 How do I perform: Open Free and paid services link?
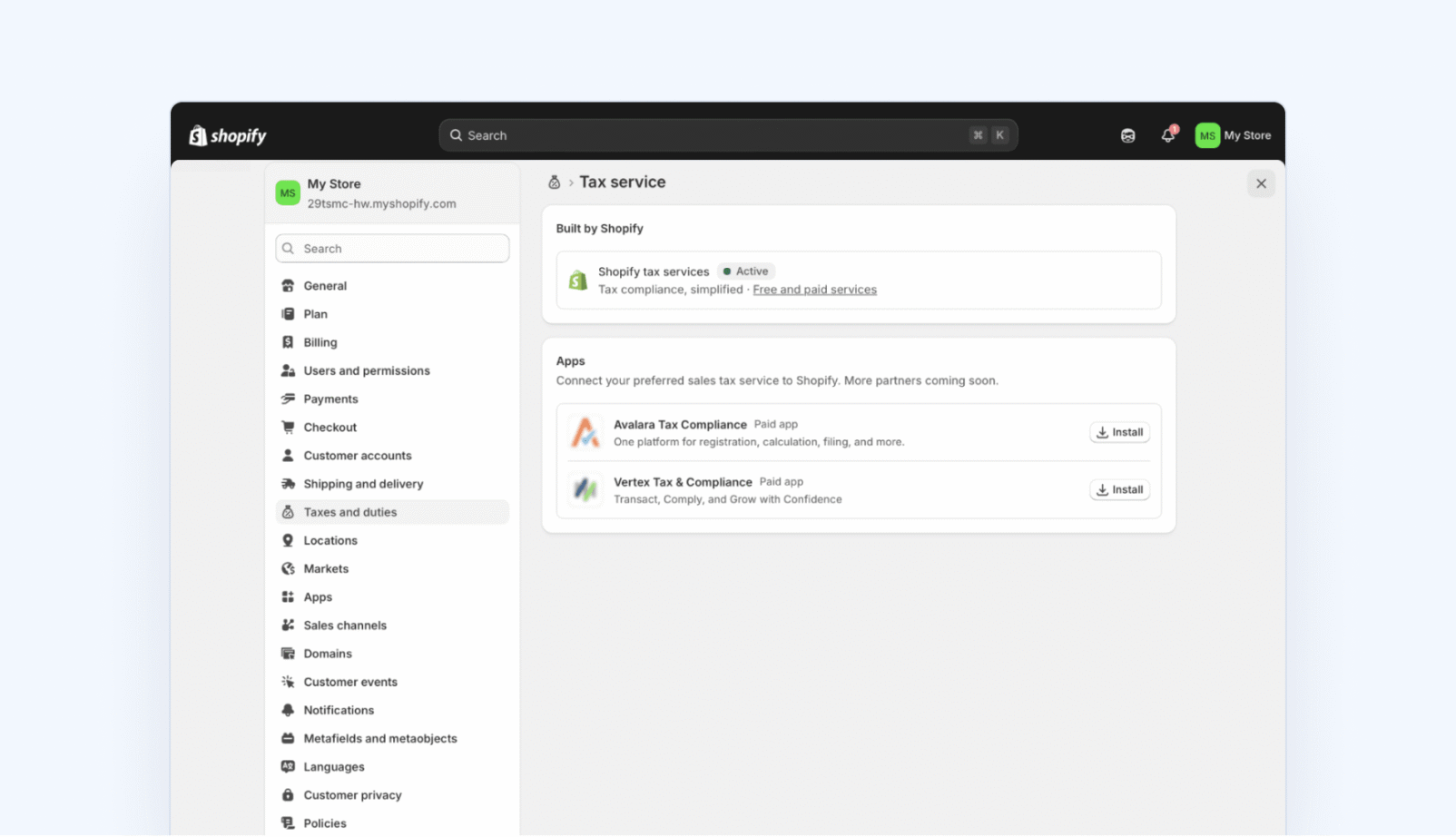(814, 290)
